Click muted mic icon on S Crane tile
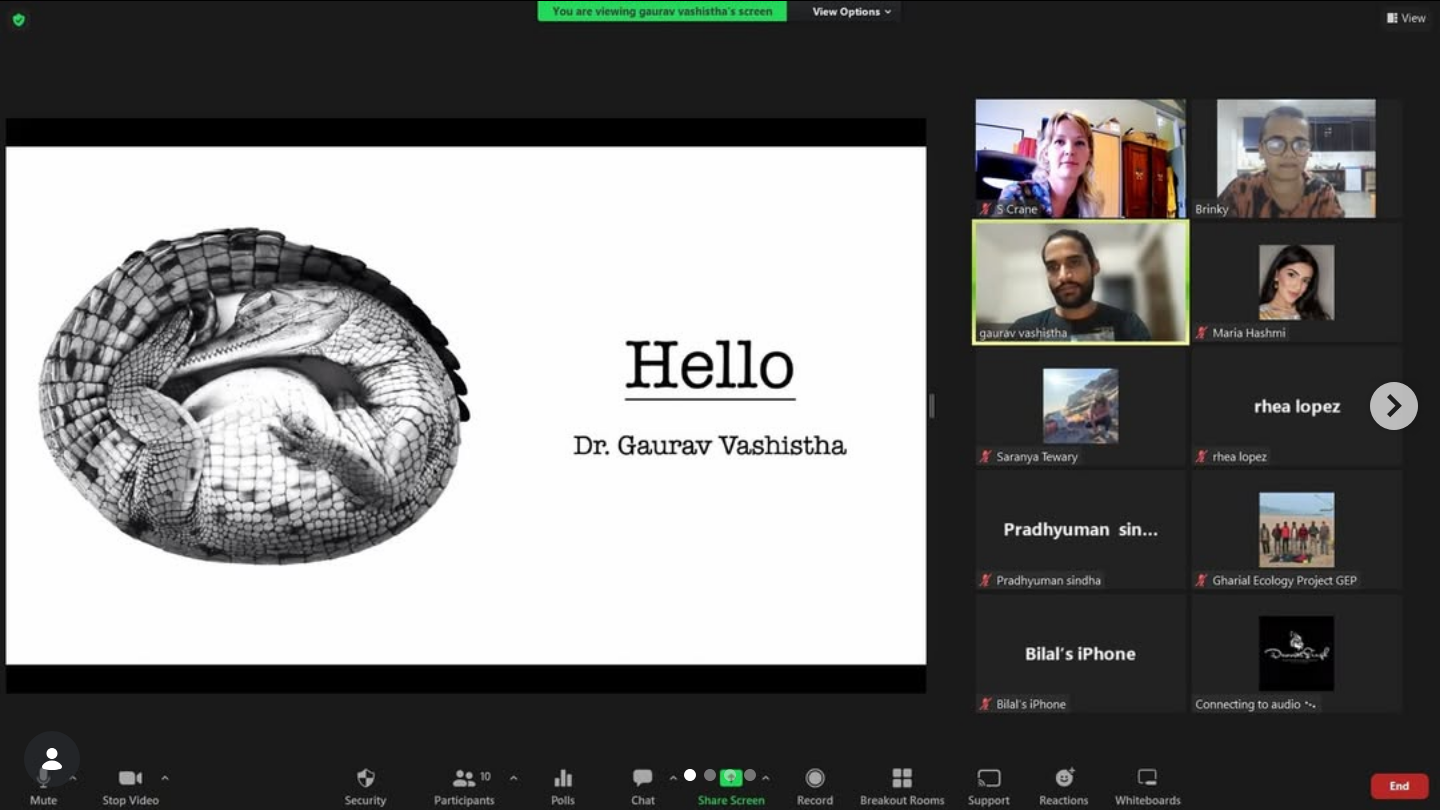Viewport: 1440px width, 810px height. click(x=986, y=209)
